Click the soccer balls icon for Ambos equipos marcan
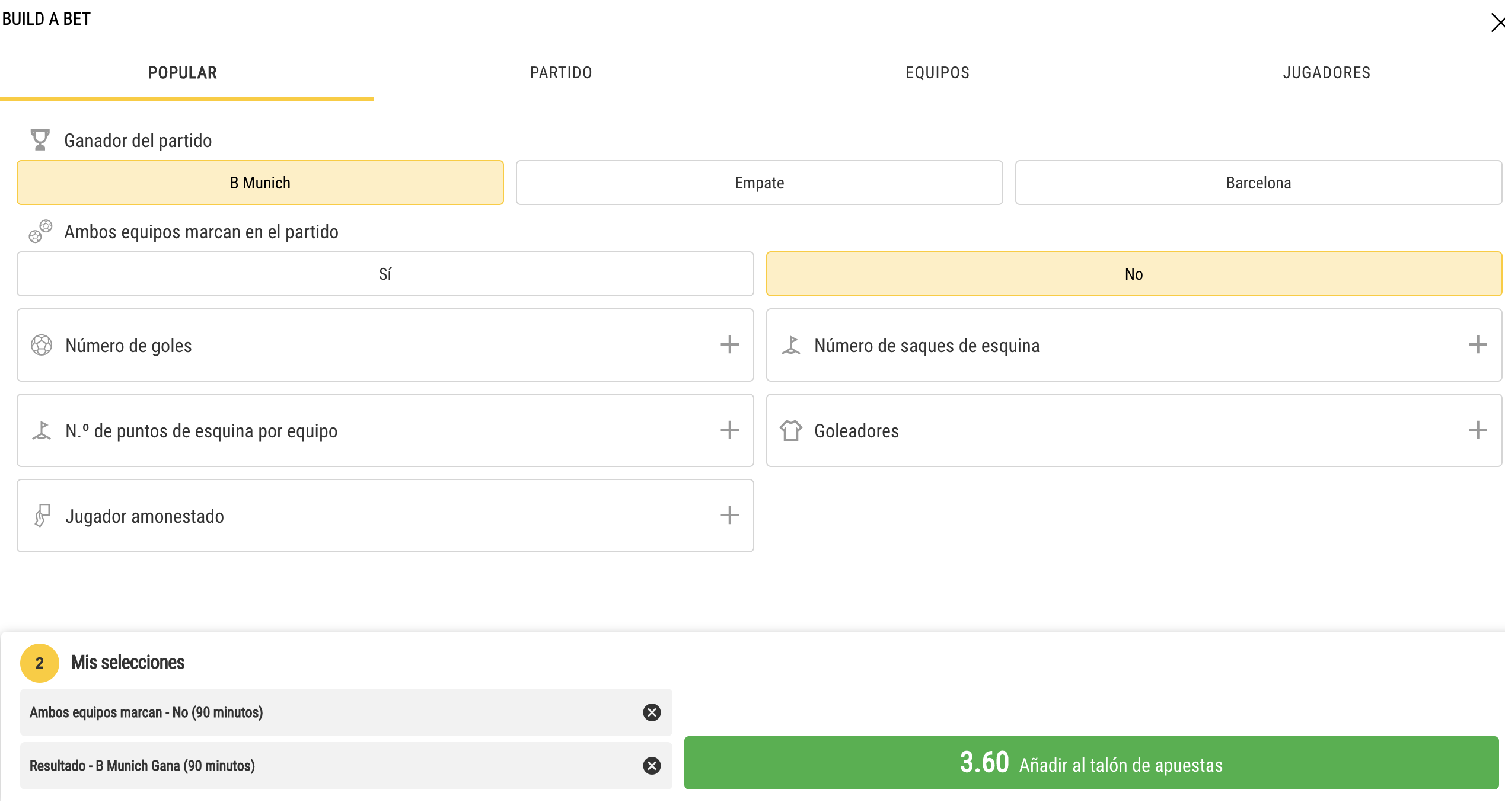This screenshot has width=1505, height=812. click(x=40, y=231)
